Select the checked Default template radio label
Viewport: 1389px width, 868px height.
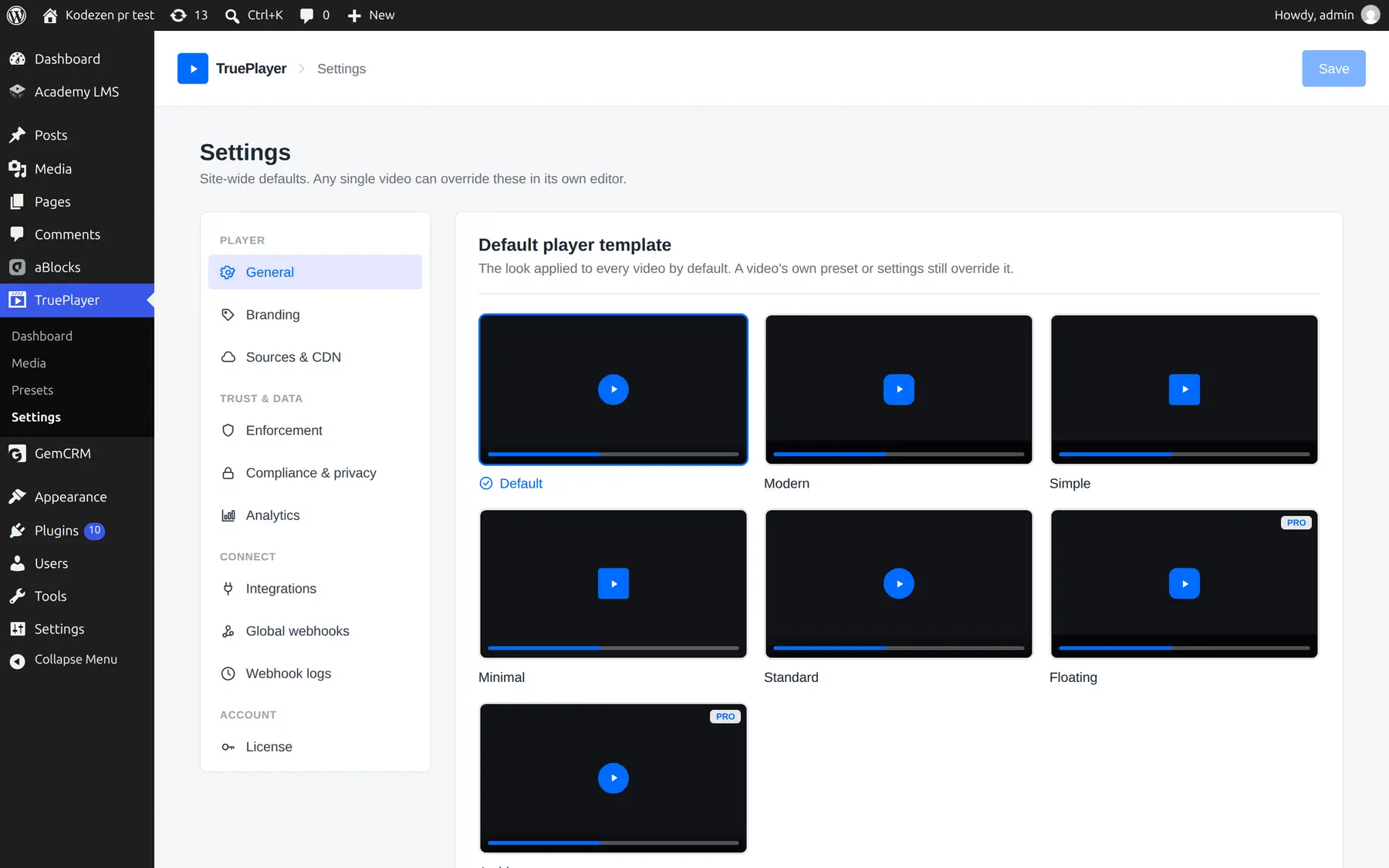(511, 484)
